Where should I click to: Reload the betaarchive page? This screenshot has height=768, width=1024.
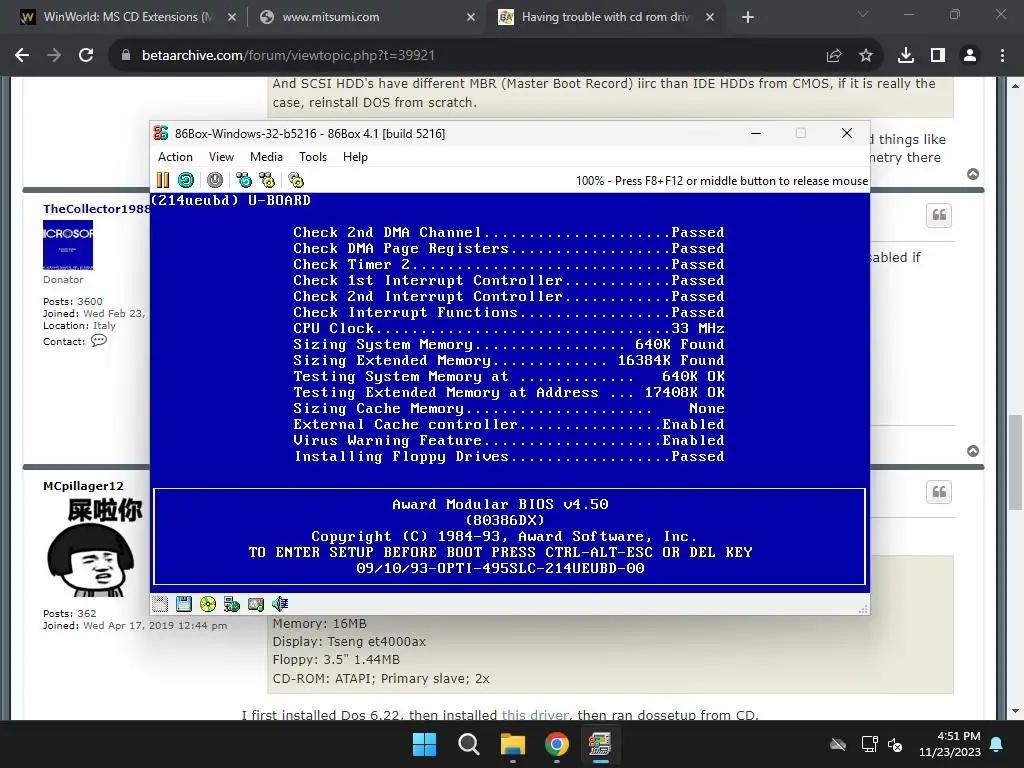pos(86,56)
